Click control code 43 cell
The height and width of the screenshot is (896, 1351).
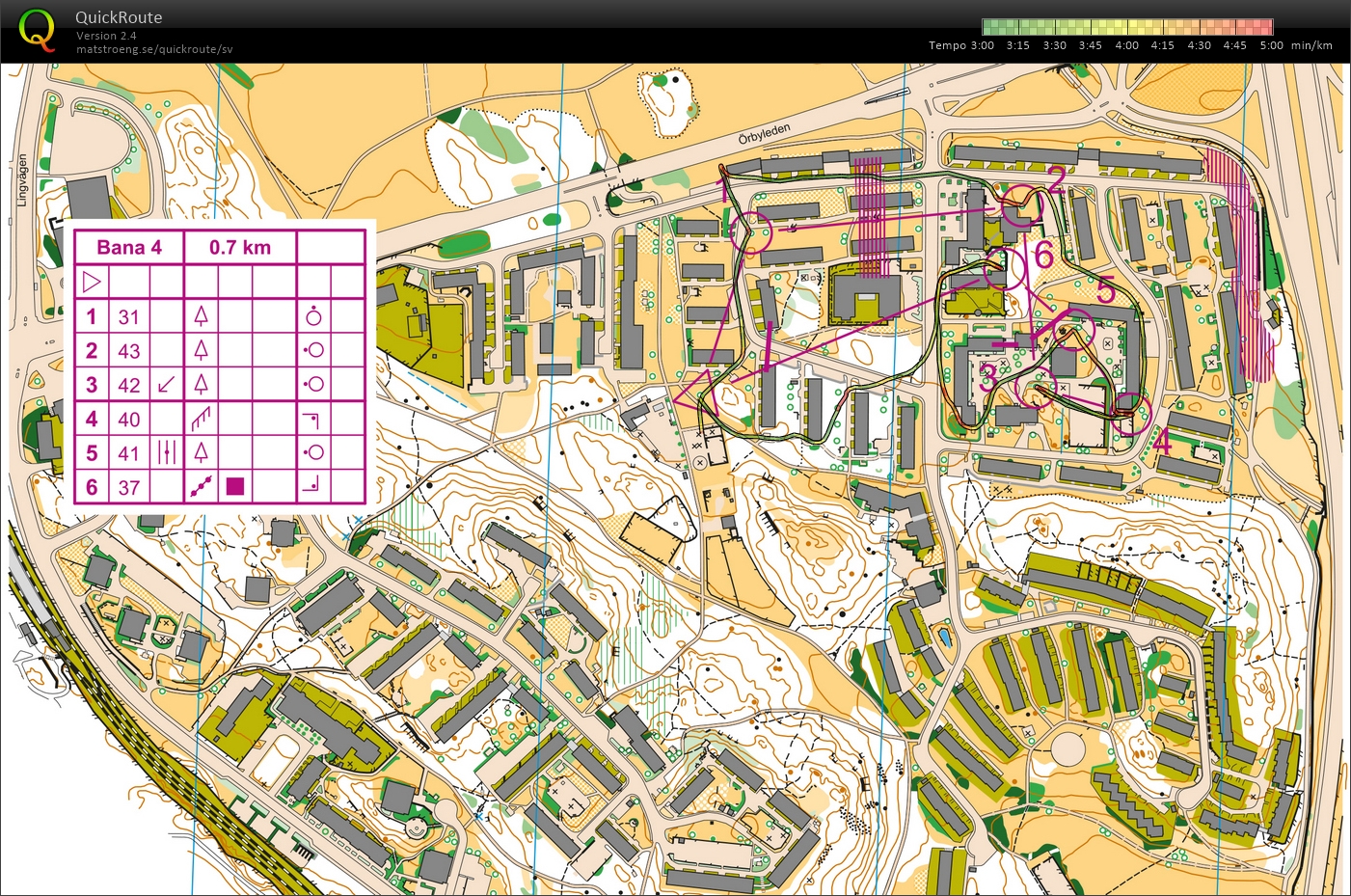point(129,351)
